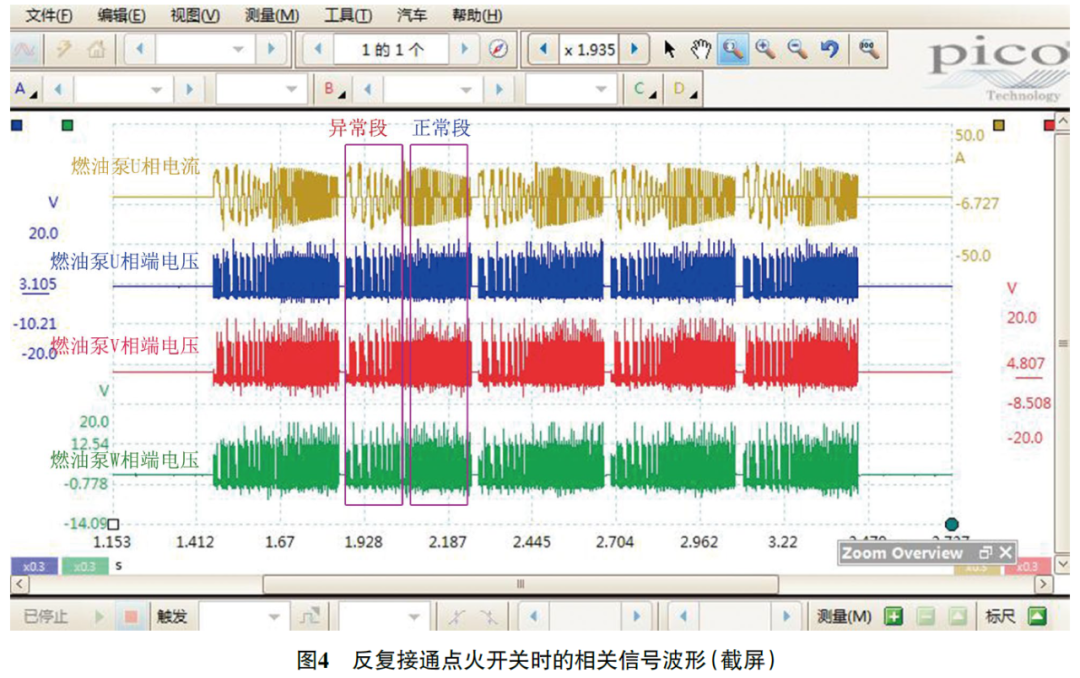Decrease channel B range with left arrow
The width and height of the screenshot is (1080, 678).
[x=368, y=89]
